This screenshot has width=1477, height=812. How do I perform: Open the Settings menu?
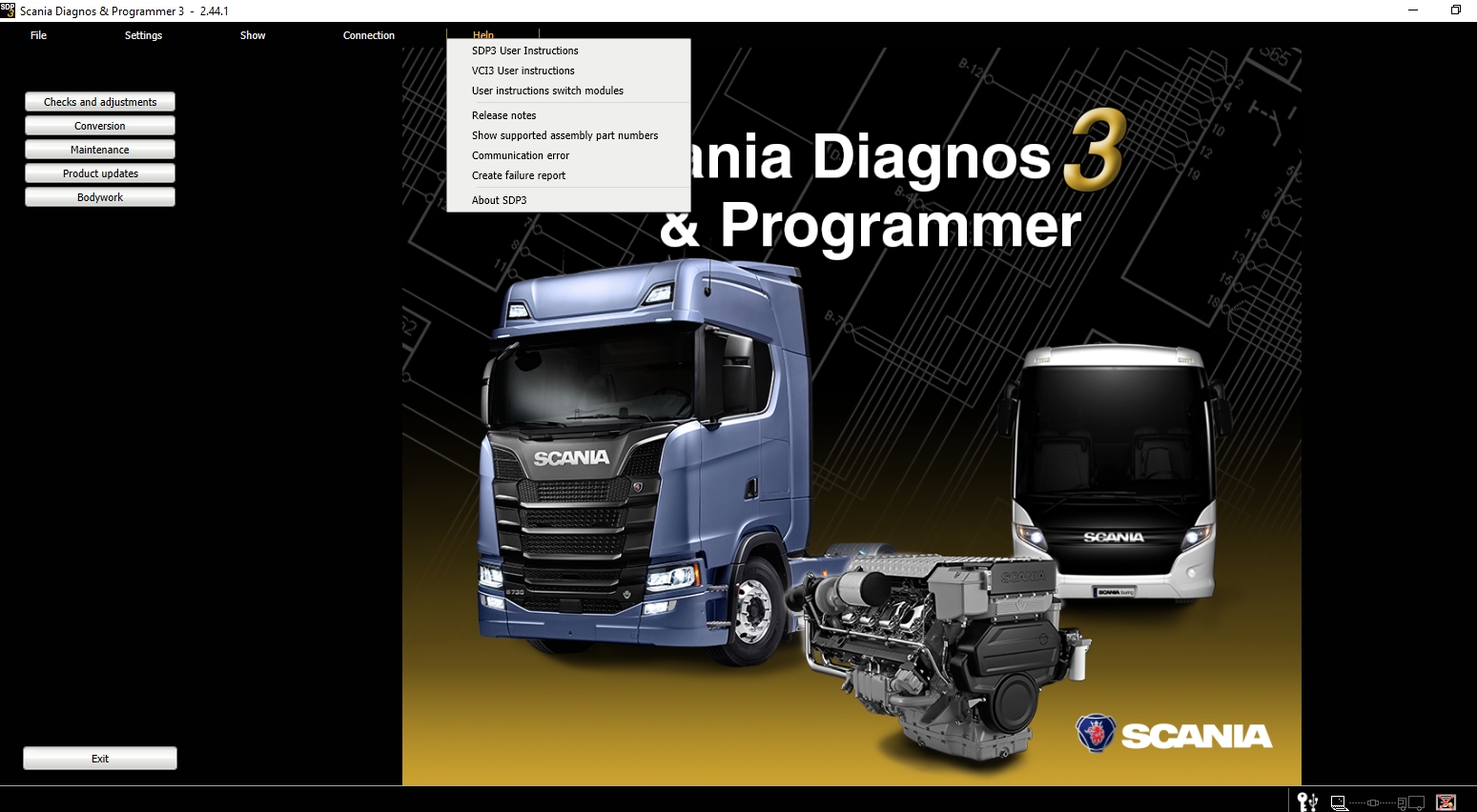pyautogui.click(x=143, y=35)
